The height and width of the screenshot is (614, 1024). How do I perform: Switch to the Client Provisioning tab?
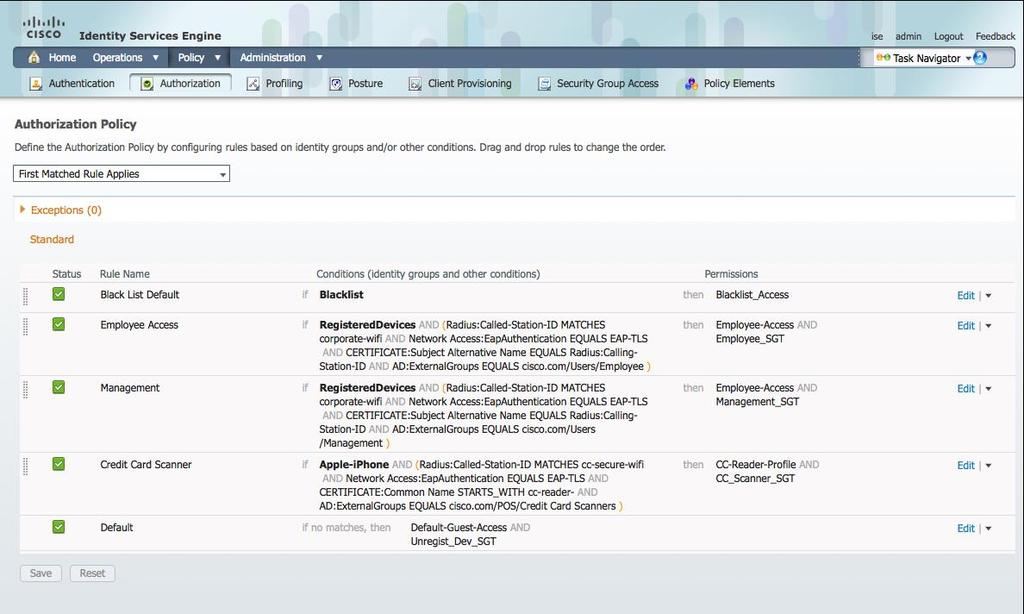click(470, 84)
